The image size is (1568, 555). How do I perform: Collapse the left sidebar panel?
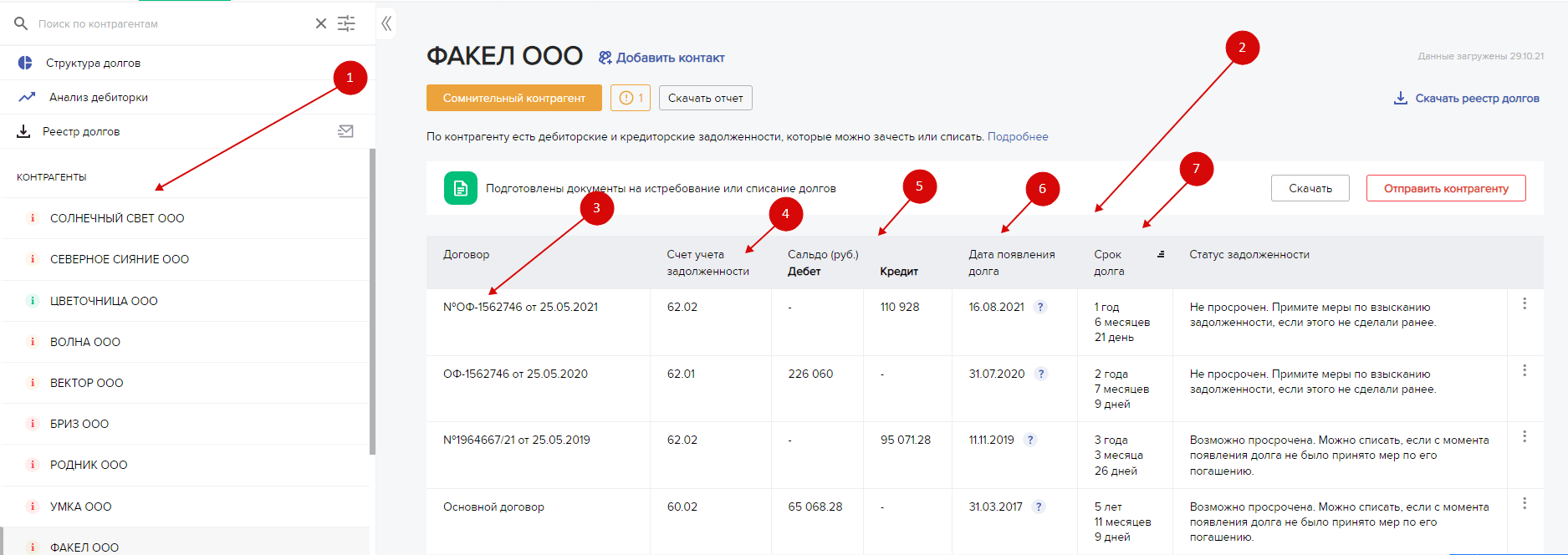pos(386,23)
